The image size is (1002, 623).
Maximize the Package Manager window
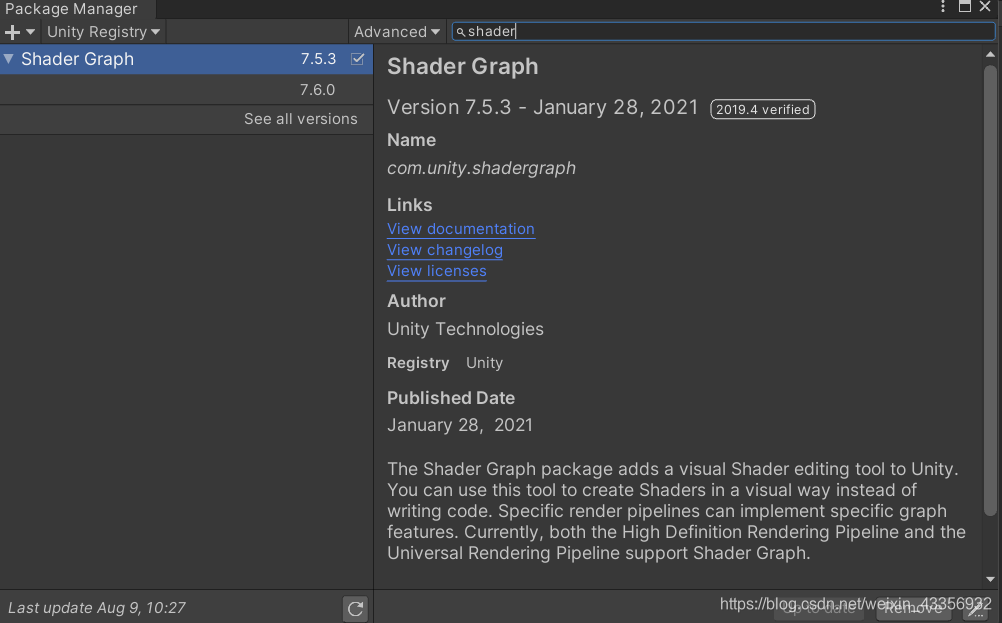(965, 7)
